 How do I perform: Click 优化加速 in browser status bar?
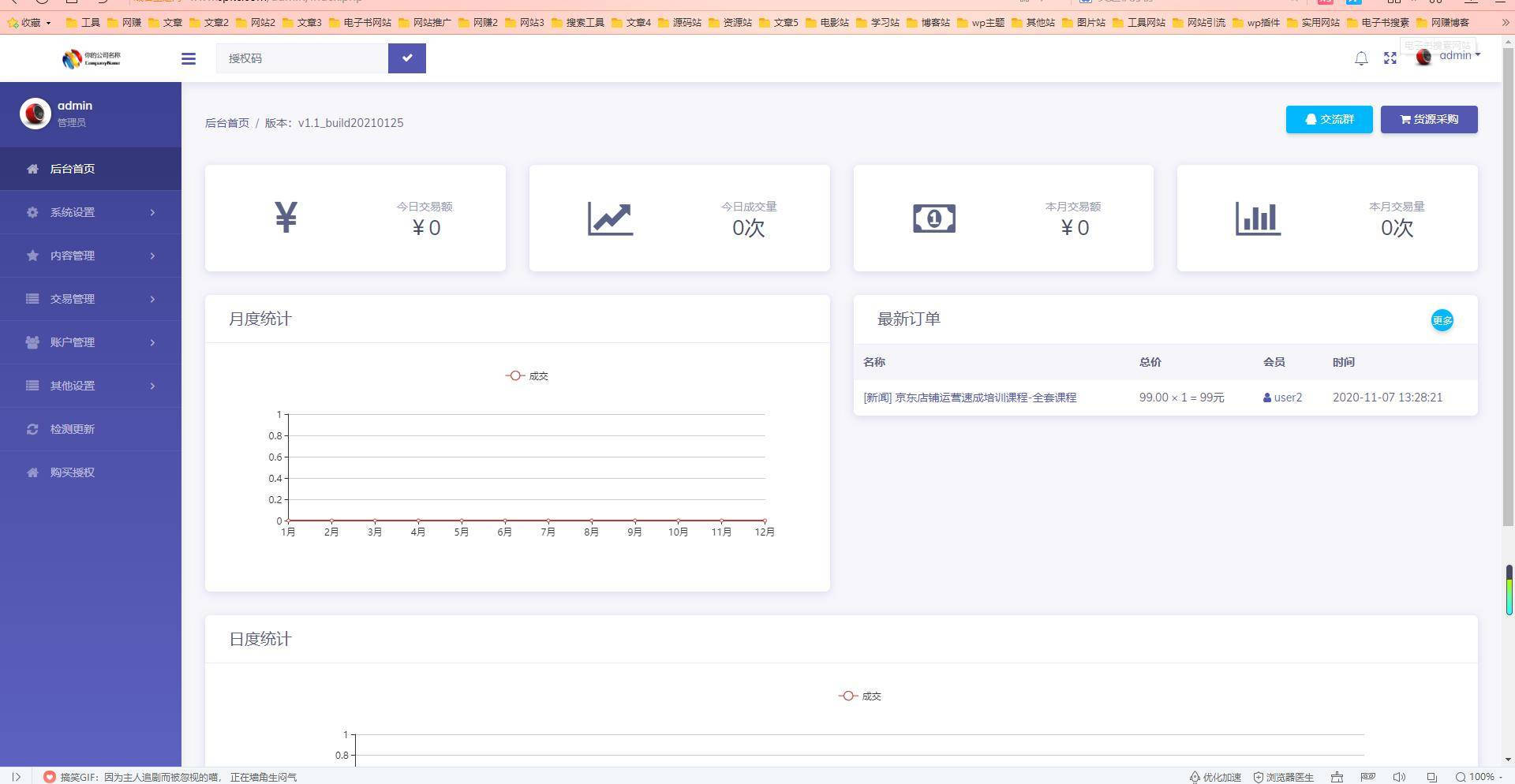pos(1215,777)
